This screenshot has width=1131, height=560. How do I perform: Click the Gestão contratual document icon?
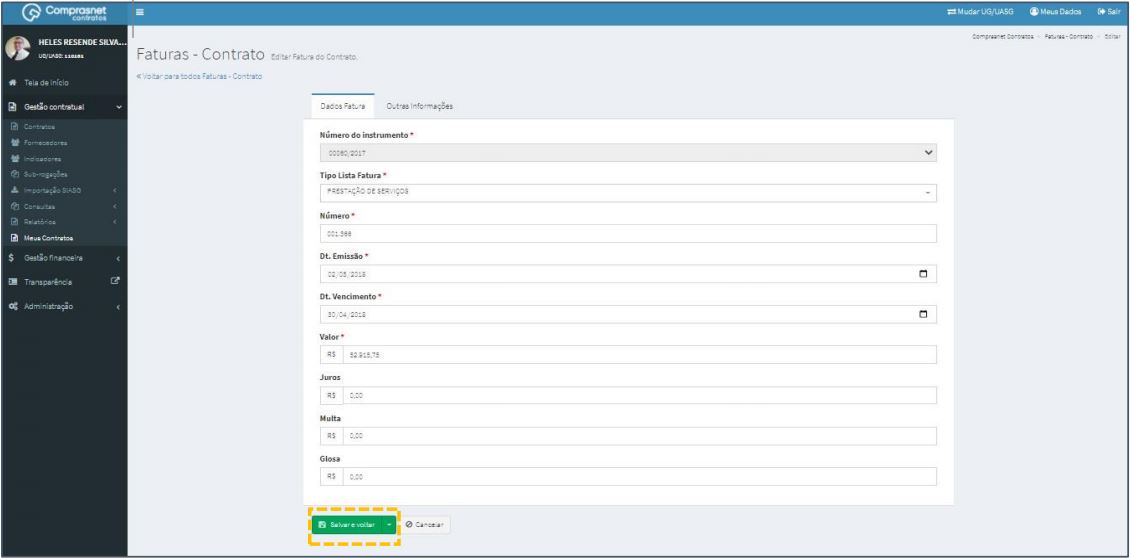click(x=12, y=107)
